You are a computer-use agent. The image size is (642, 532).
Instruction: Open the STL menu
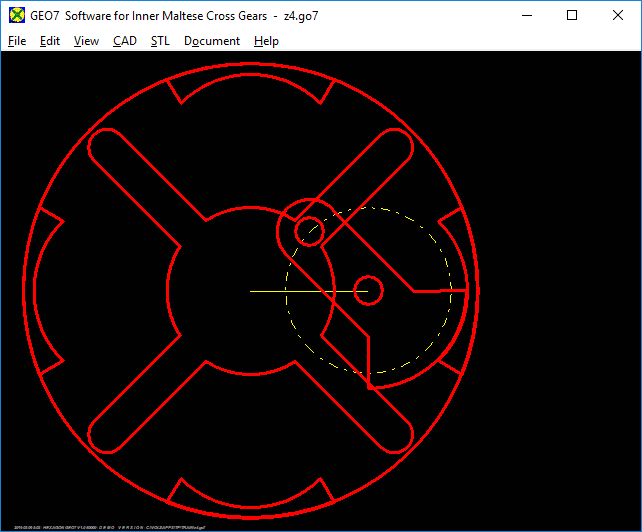pos(160,41)
